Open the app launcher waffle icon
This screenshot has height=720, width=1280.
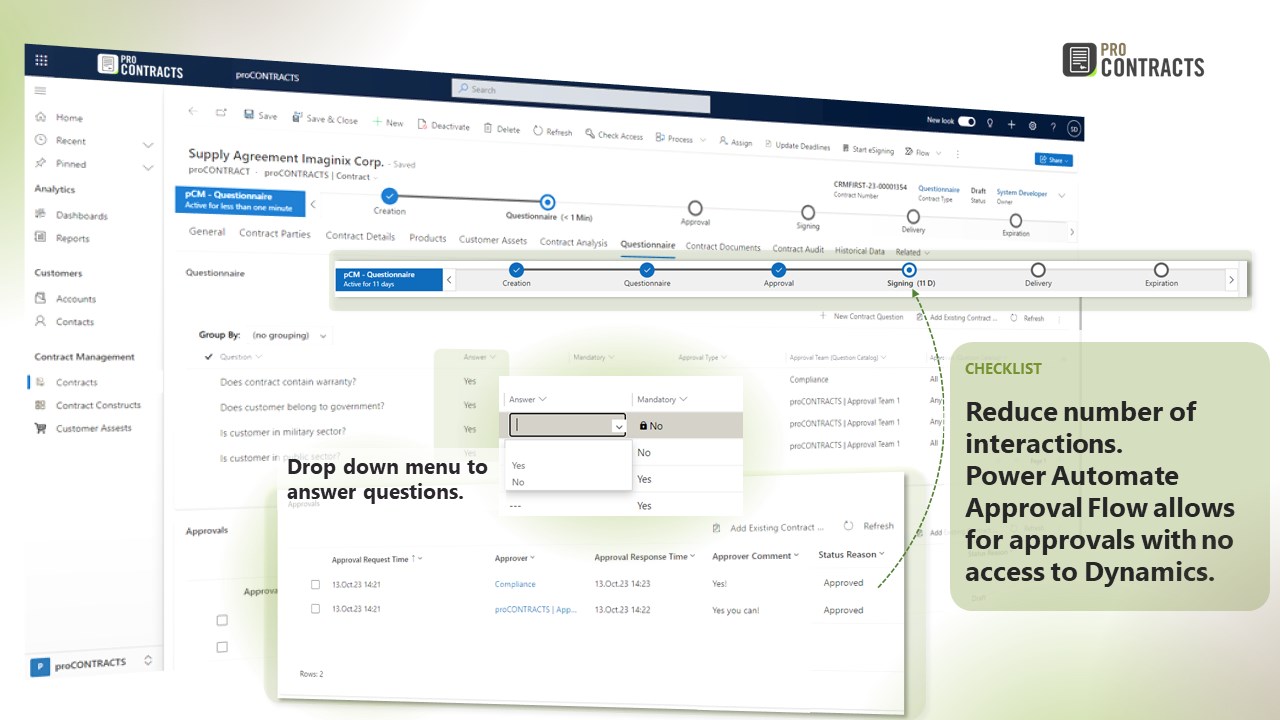pyautogui.click(x=41, y=60)
